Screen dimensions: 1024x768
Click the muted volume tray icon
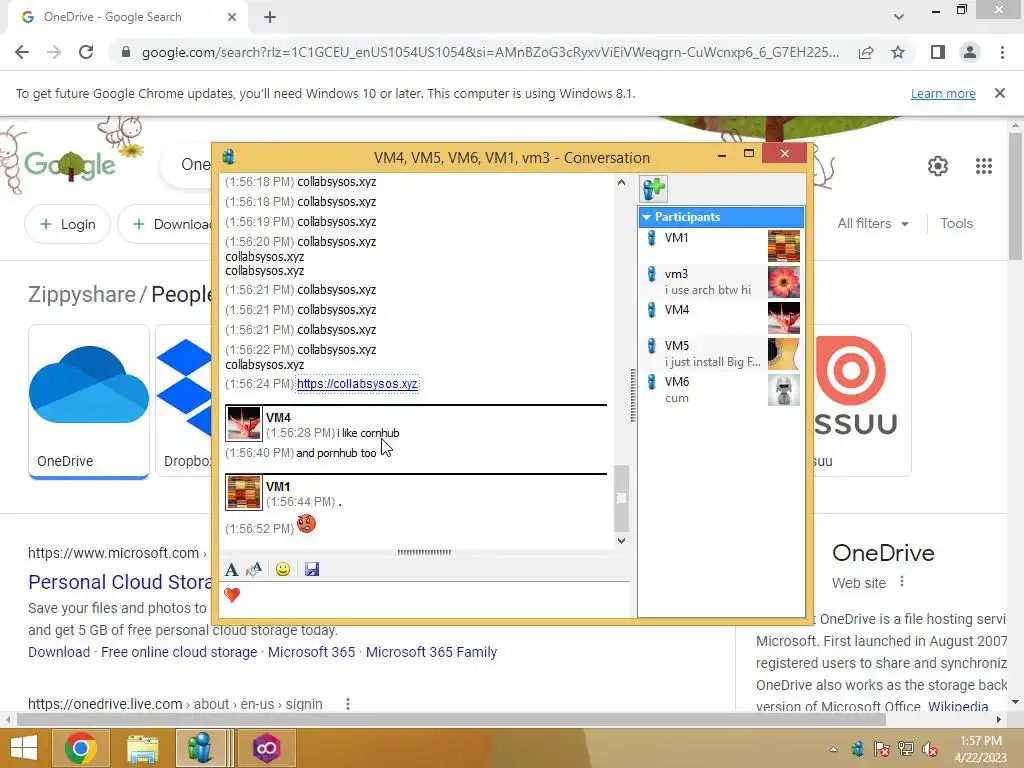[930, 749]
